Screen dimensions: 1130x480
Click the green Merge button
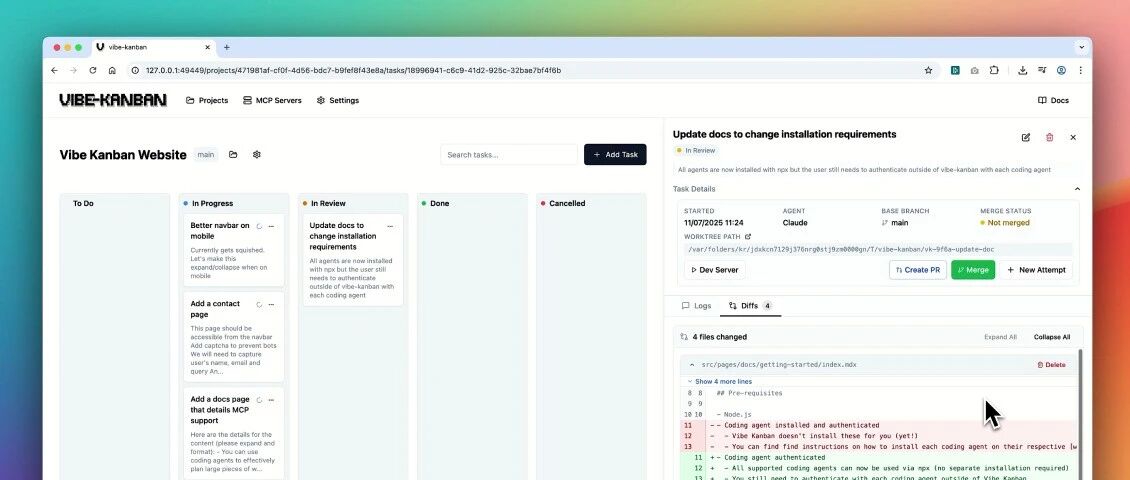[973, 270]
